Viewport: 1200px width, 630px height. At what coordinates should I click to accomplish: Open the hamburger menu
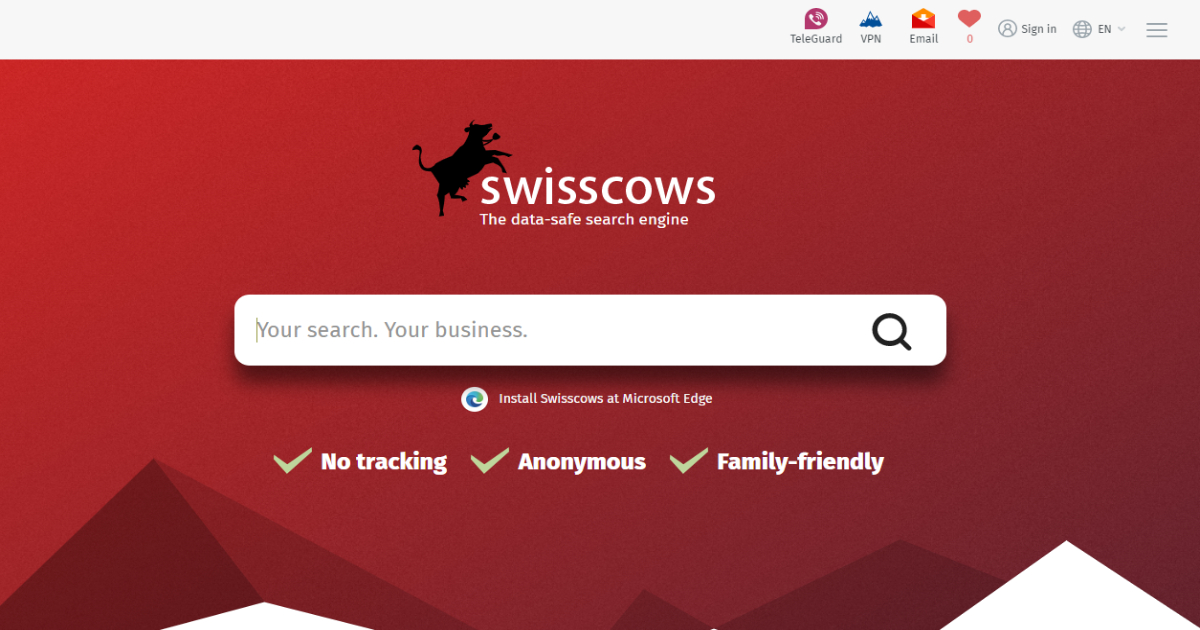pyautogui.click(x=1157, y=30)
